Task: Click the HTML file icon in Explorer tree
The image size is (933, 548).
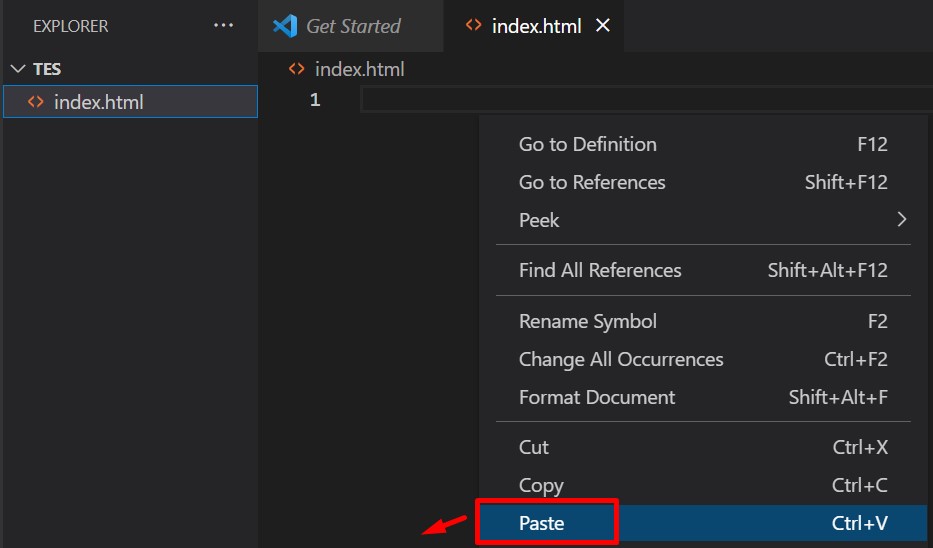Action: coord(35,102)
